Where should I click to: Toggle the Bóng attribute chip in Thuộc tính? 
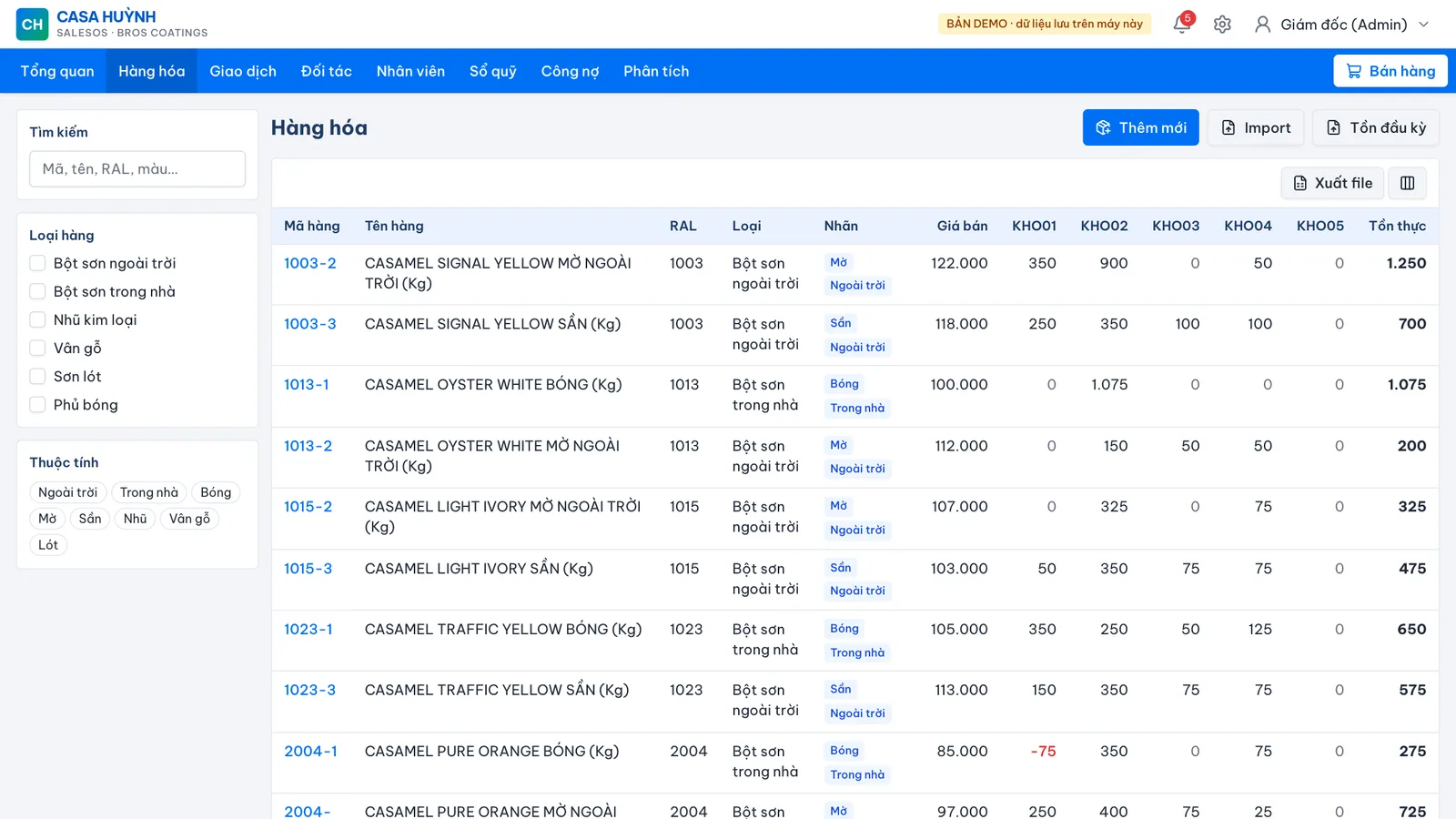pyautogui.click(x=216, y=492)
